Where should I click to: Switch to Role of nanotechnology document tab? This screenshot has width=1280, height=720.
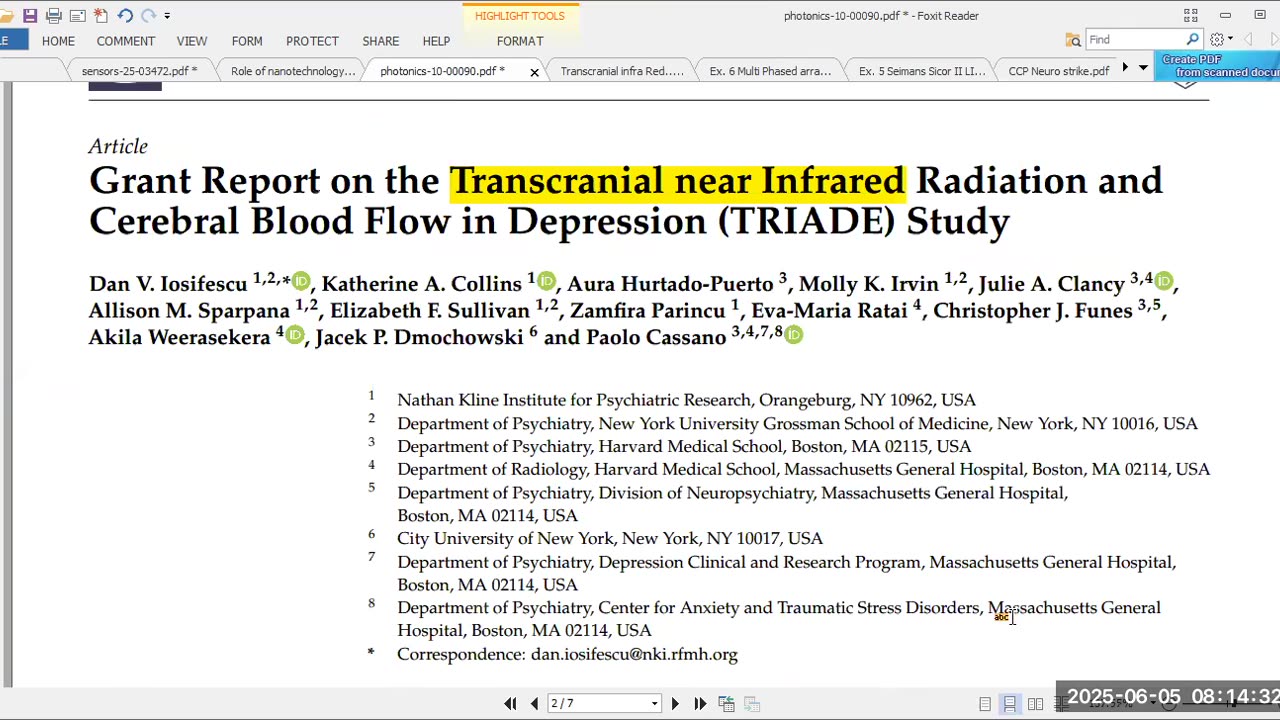[293, 71]
